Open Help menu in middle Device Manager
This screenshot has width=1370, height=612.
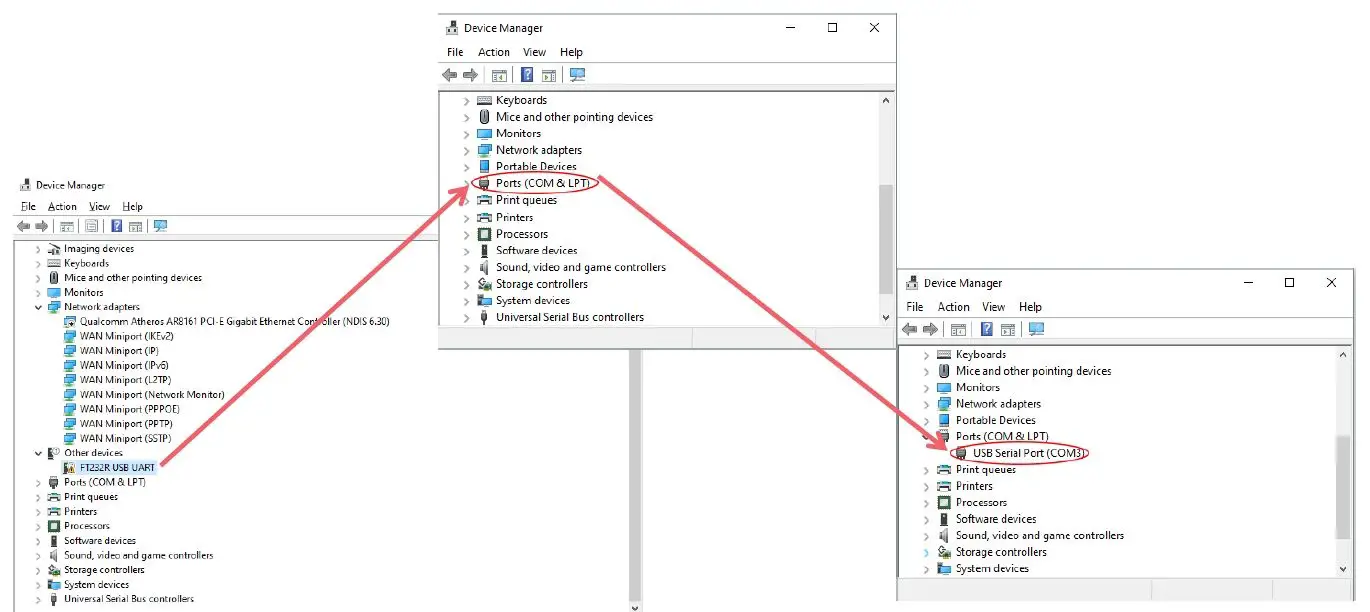571,52
